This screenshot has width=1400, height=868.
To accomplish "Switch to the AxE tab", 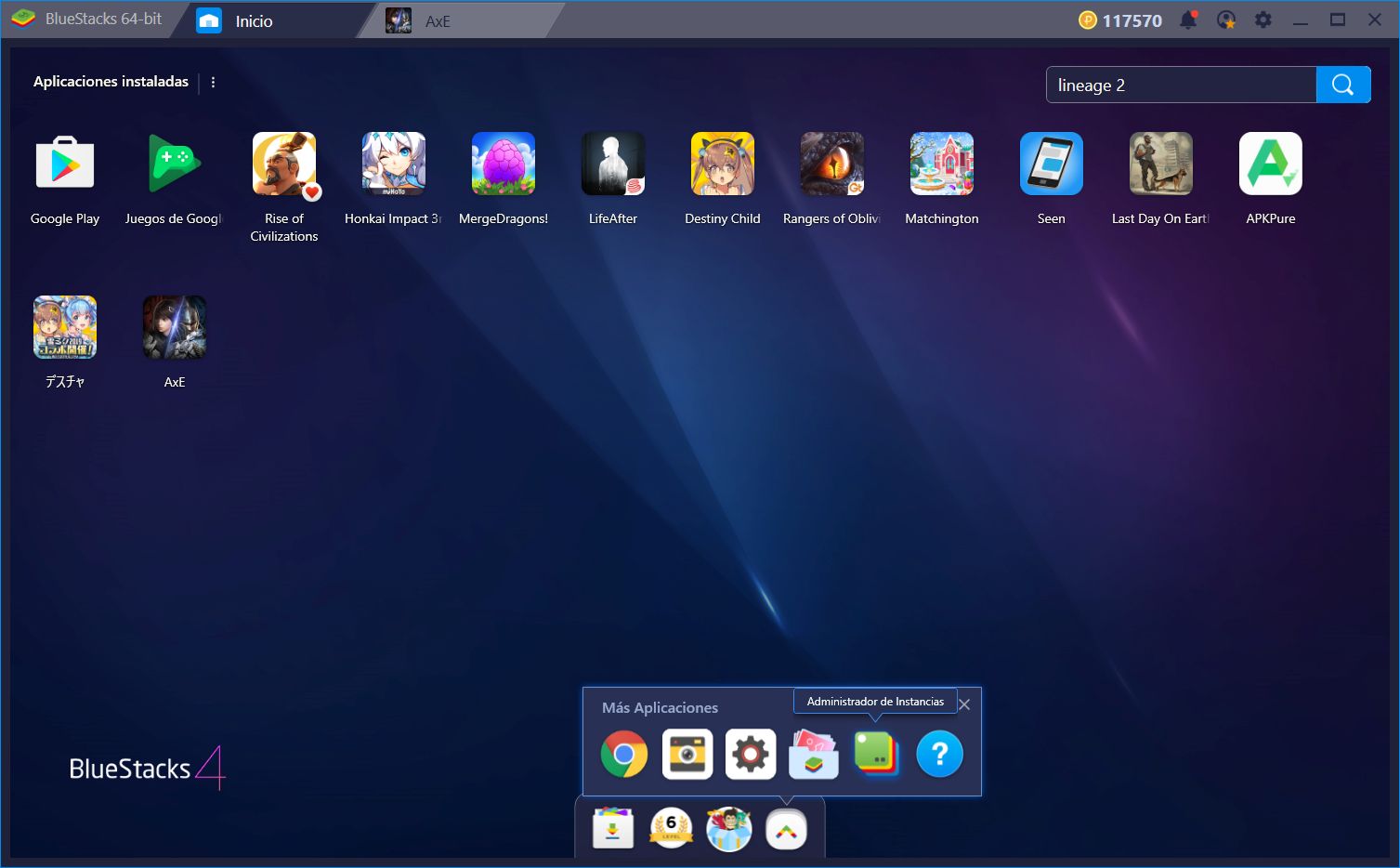I will (x=460, y=20).
